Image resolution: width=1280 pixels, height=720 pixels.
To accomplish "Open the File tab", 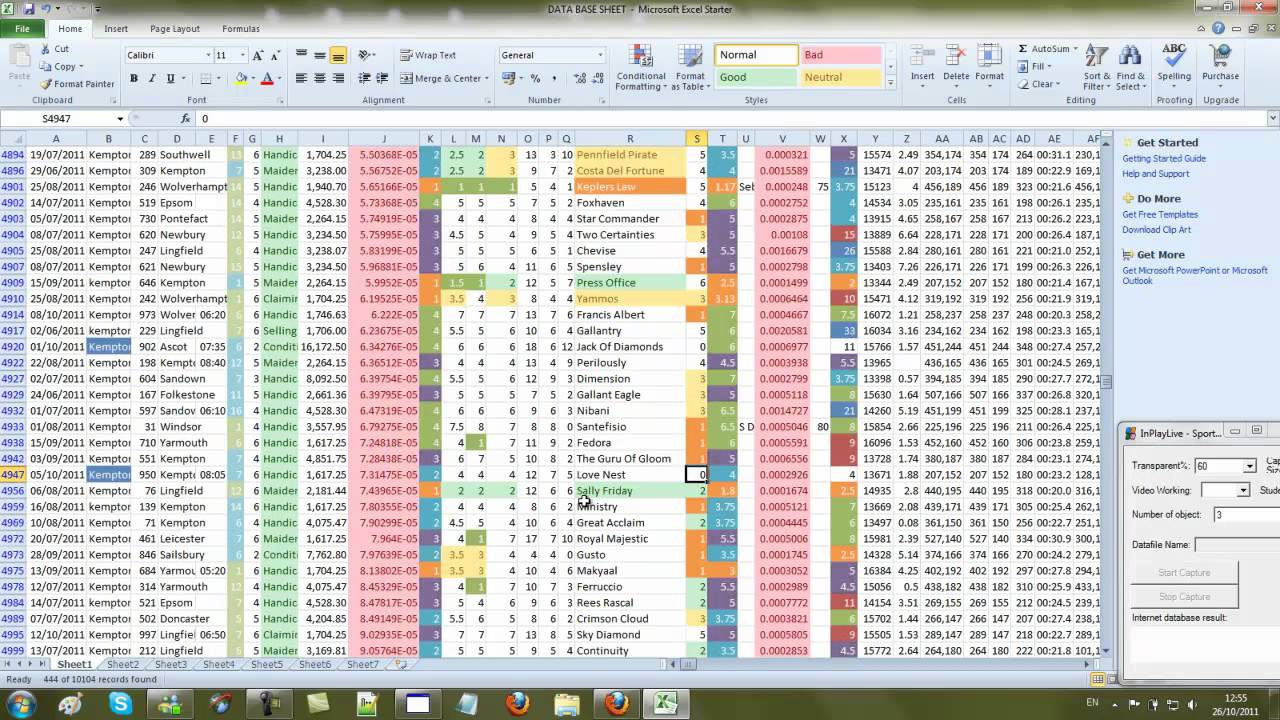I will tap(22, 29).
